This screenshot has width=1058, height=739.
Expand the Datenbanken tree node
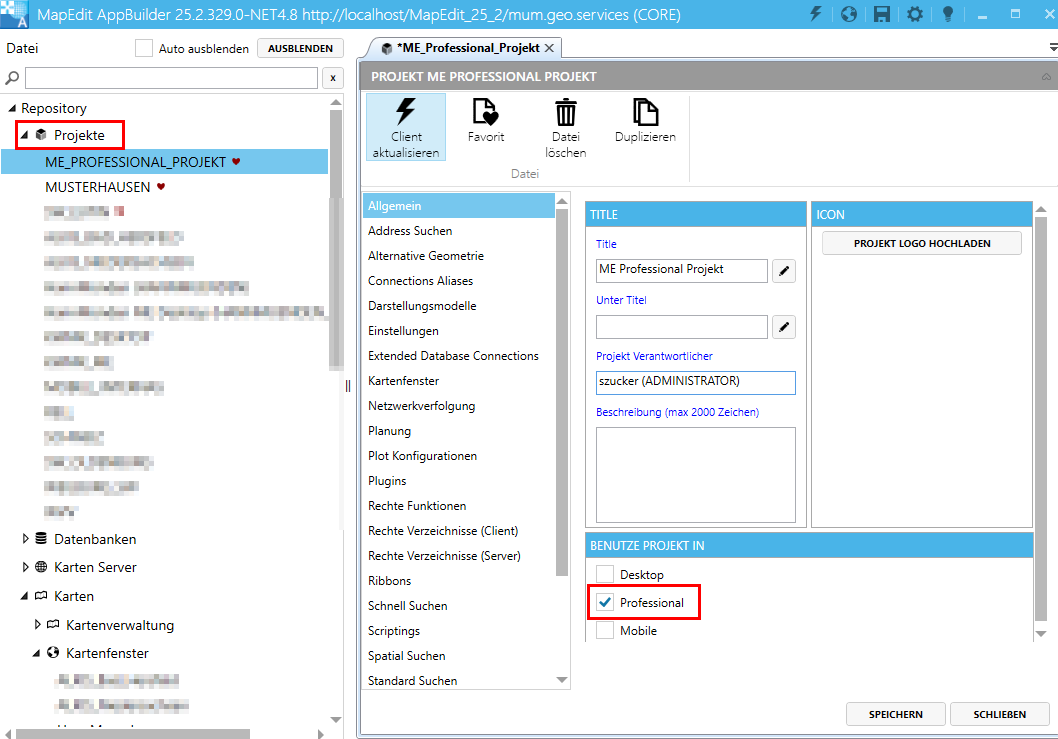coord(26,539)
